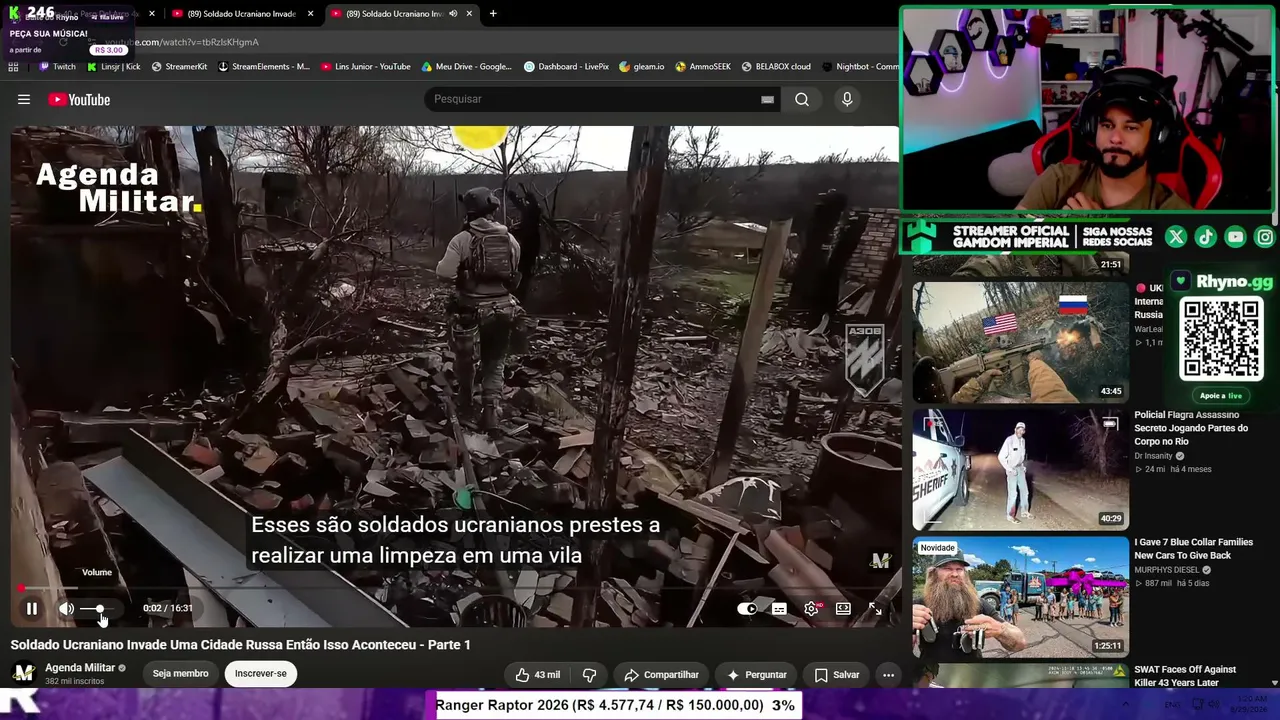Toggle subtitles/closed captions
Viewport: 1280px width, 720px height.
[779, 608]
